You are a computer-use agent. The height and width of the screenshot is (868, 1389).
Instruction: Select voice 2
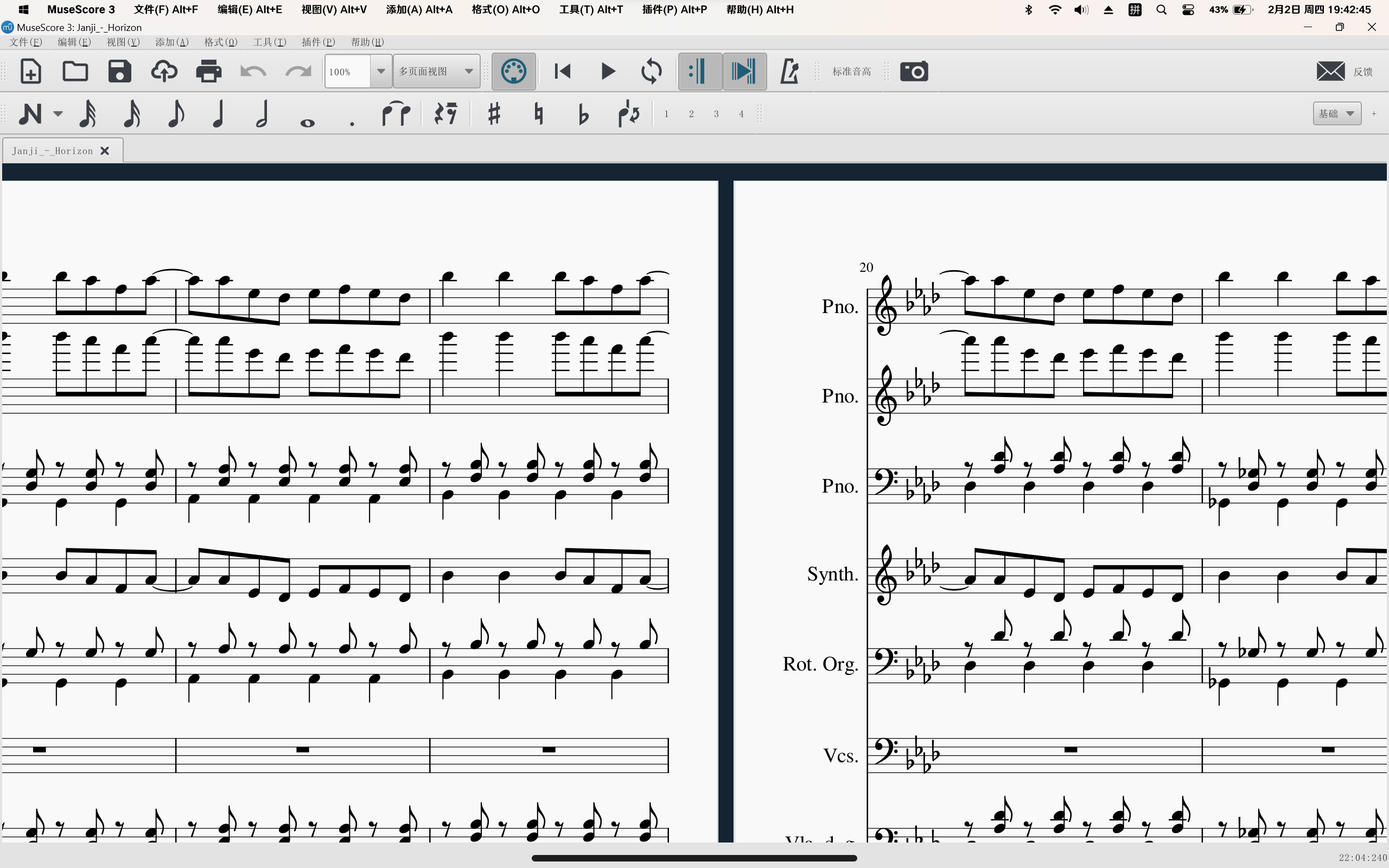point(691,114)
